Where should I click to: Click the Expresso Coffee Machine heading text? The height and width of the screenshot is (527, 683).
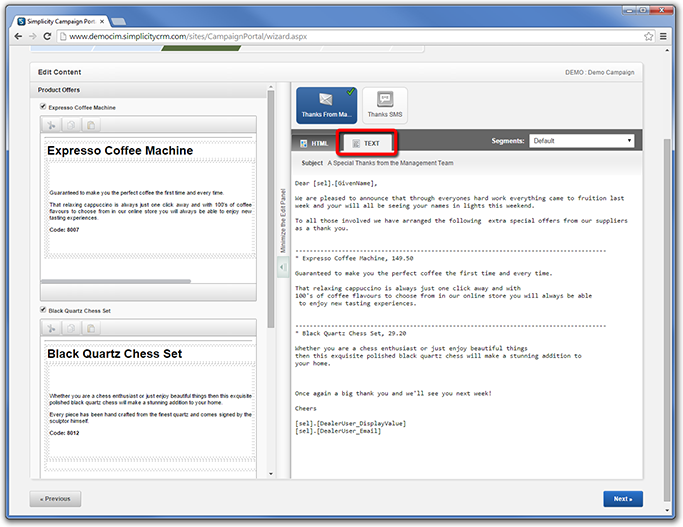click(x=120, y=151)
